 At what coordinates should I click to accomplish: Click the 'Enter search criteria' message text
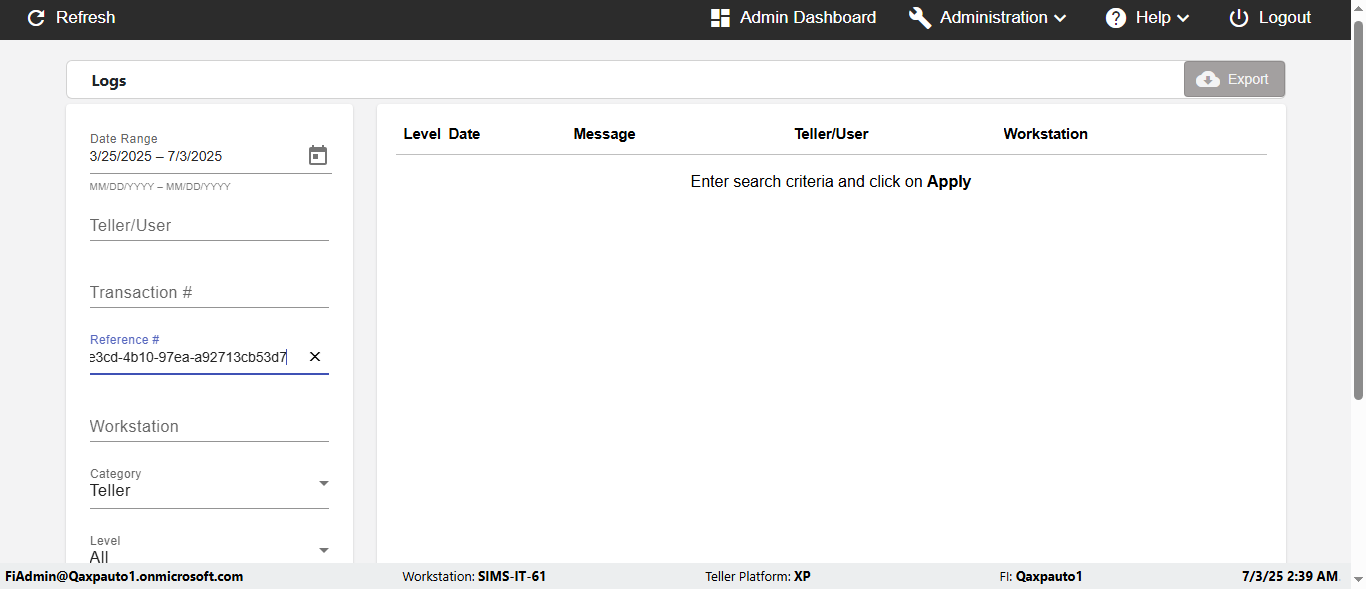831,182
